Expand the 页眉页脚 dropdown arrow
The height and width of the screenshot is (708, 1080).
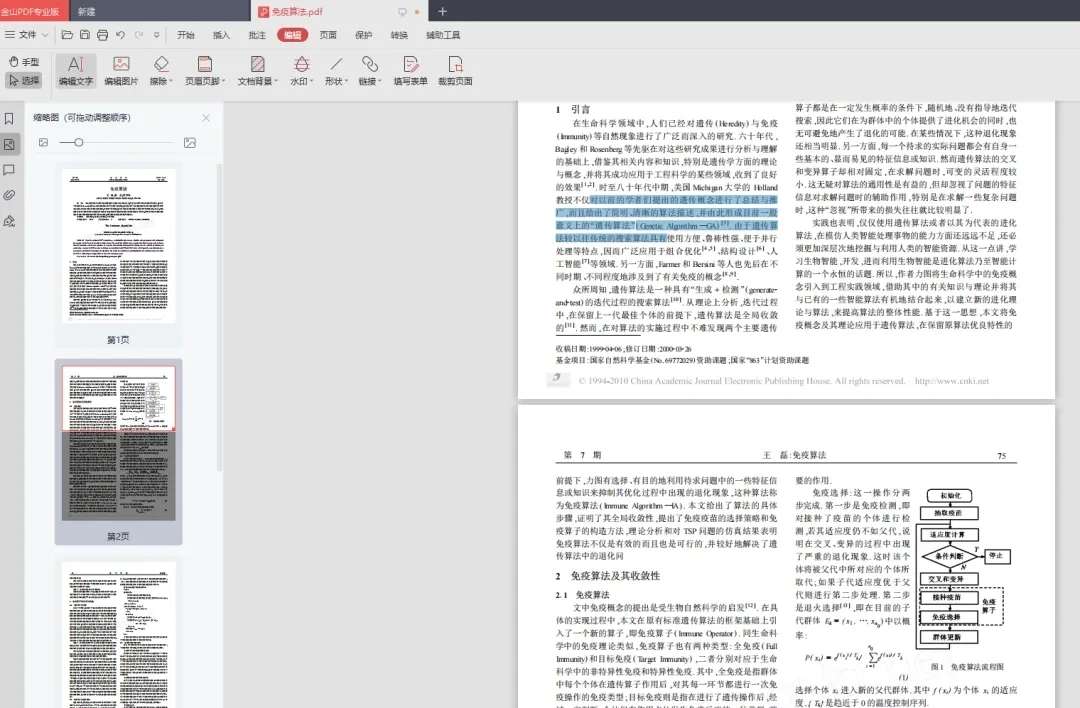click(x=223, y=81)
